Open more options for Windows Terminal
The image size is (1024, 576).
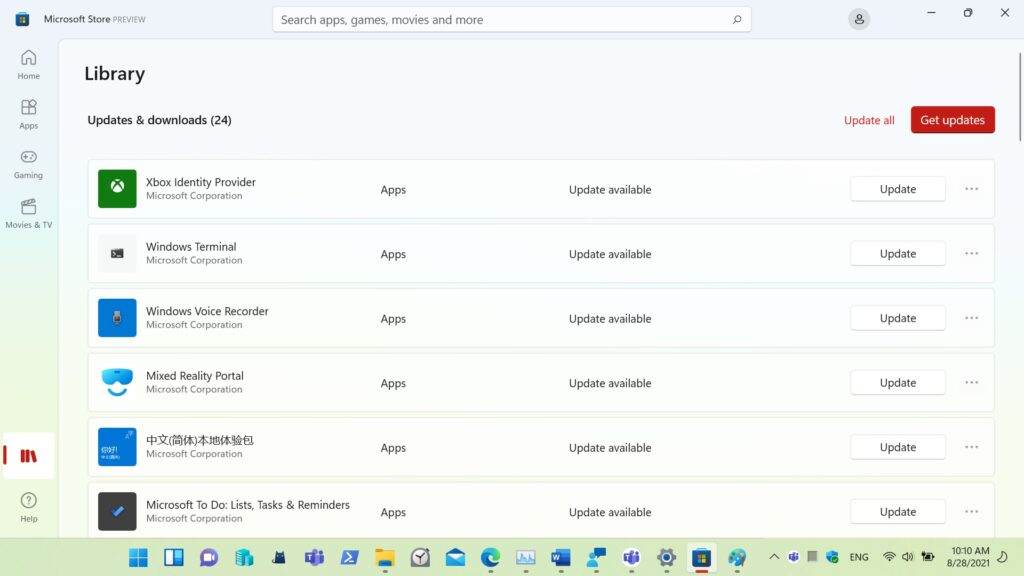click(971, 254)
